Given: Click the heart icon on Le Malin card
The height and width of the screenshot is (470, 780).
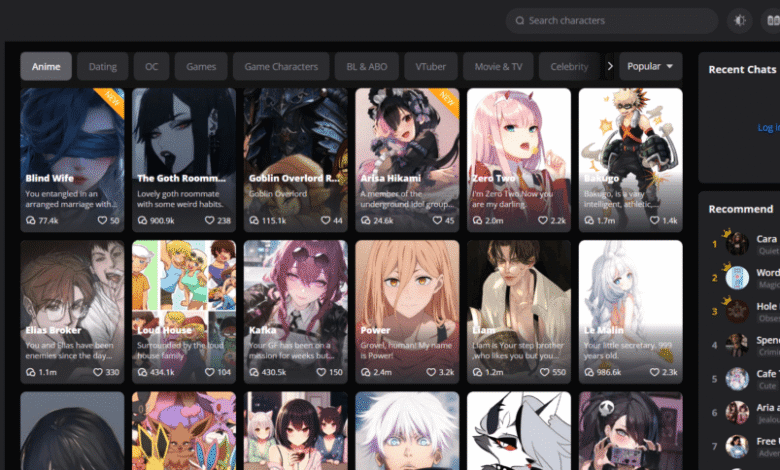Looking at the screenshot, I should click(654, 372).
